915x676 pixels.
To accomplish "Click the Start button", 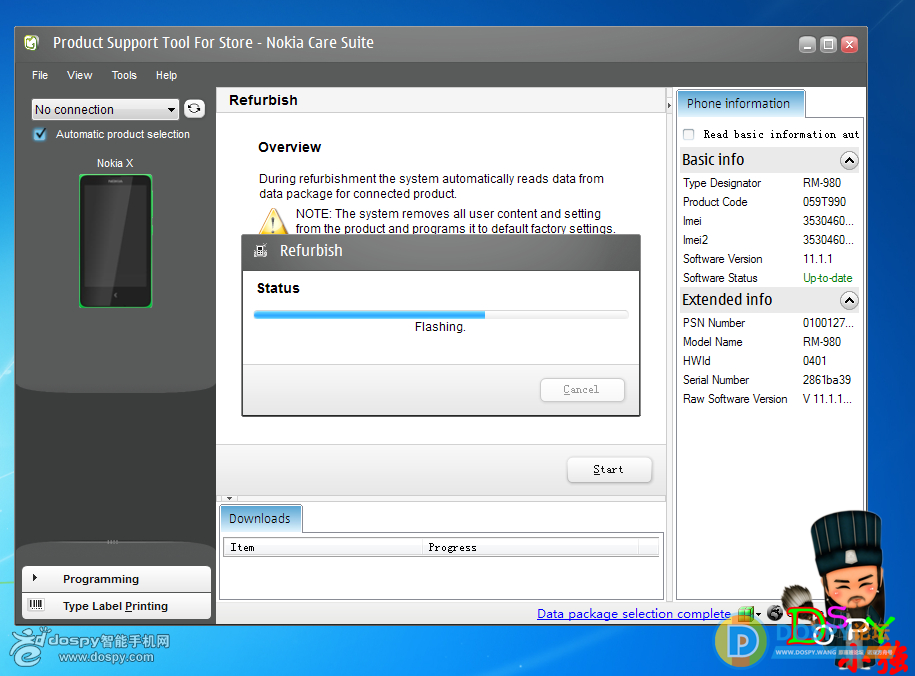I will pyautogui.click(x=609, y=469).
